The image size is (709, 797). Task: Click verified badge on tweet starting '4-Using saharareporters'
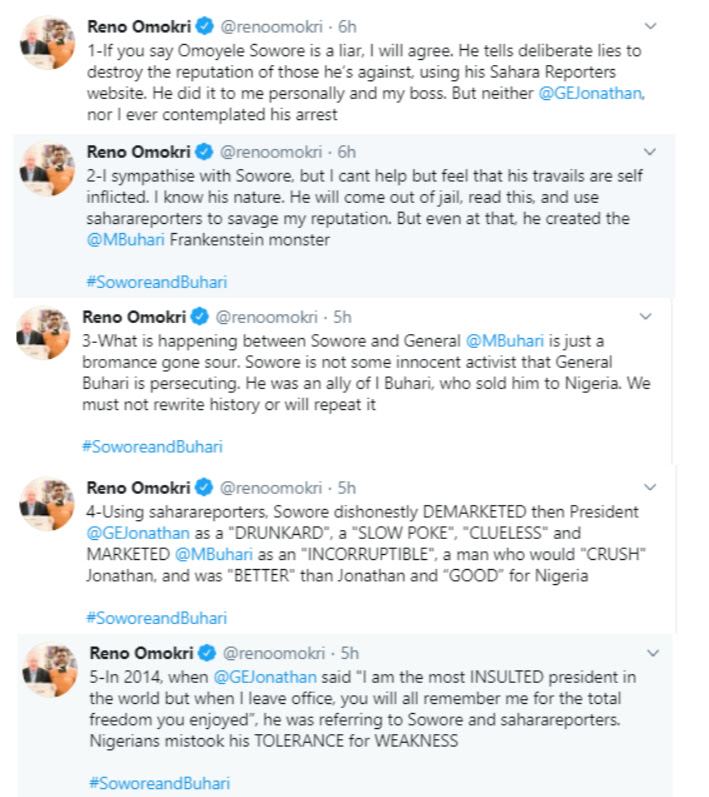coord(204,488)
